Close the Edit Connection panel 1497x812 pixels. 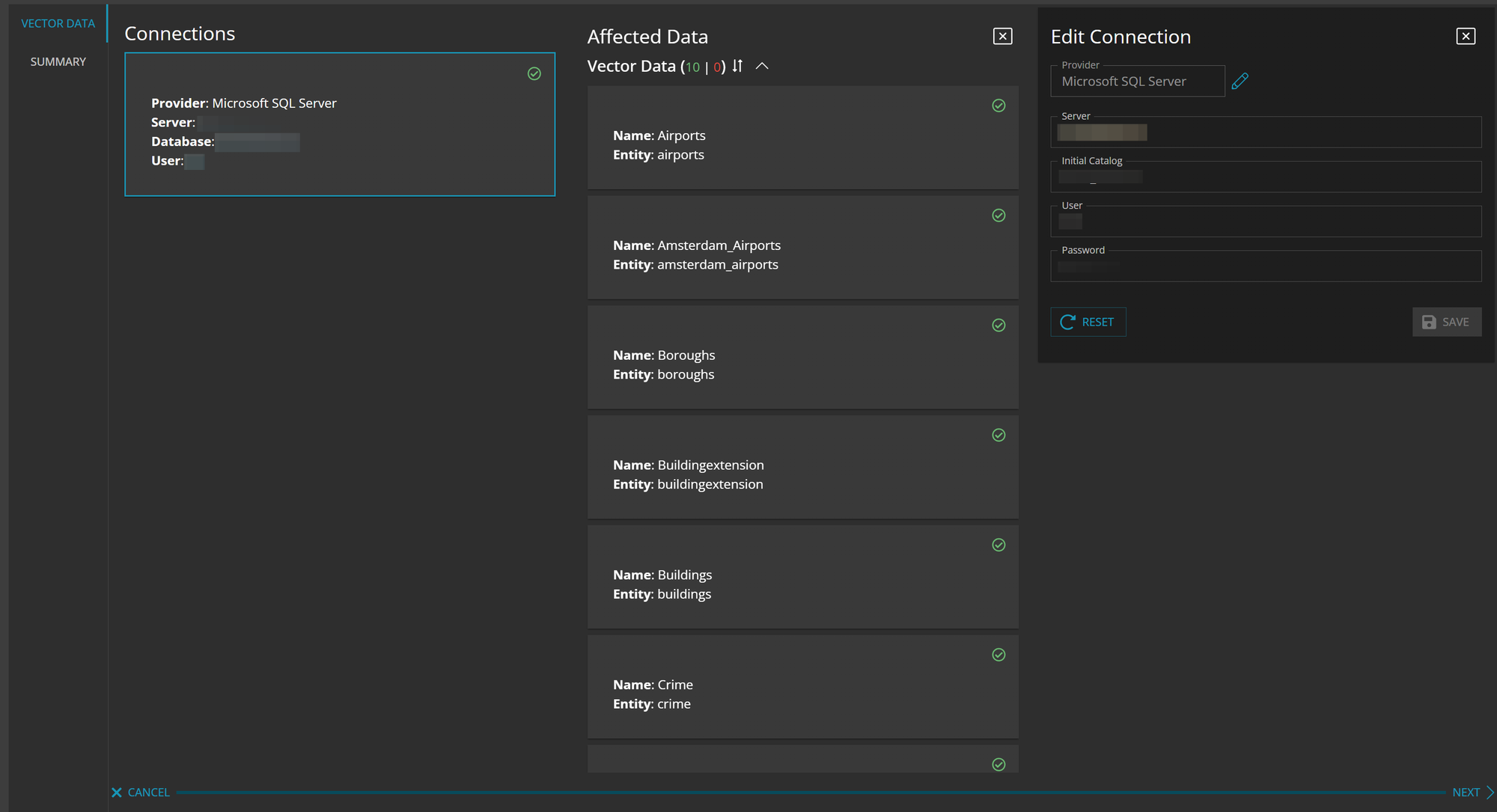click(1466, 36)
